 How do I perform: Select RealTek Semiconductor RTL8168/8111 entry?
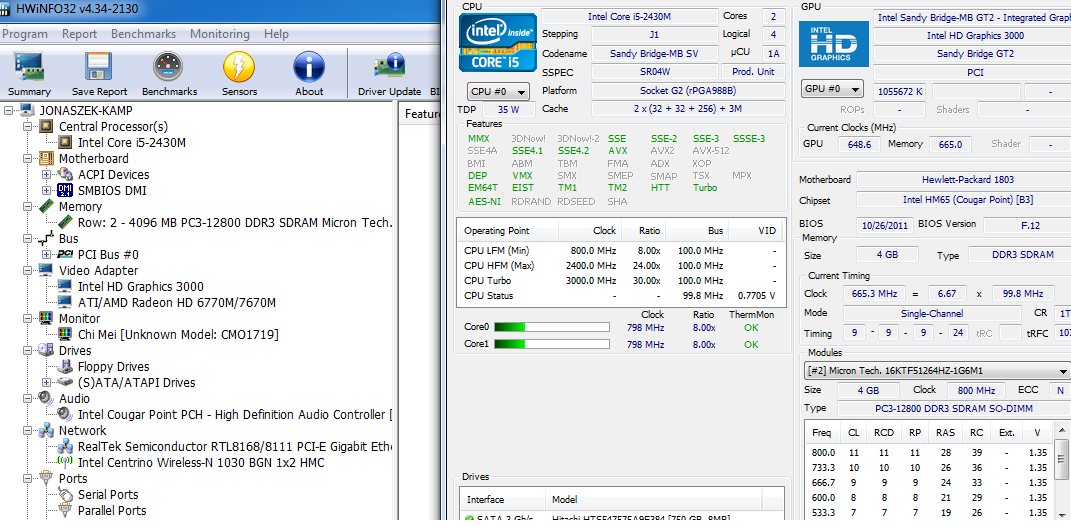235,446
